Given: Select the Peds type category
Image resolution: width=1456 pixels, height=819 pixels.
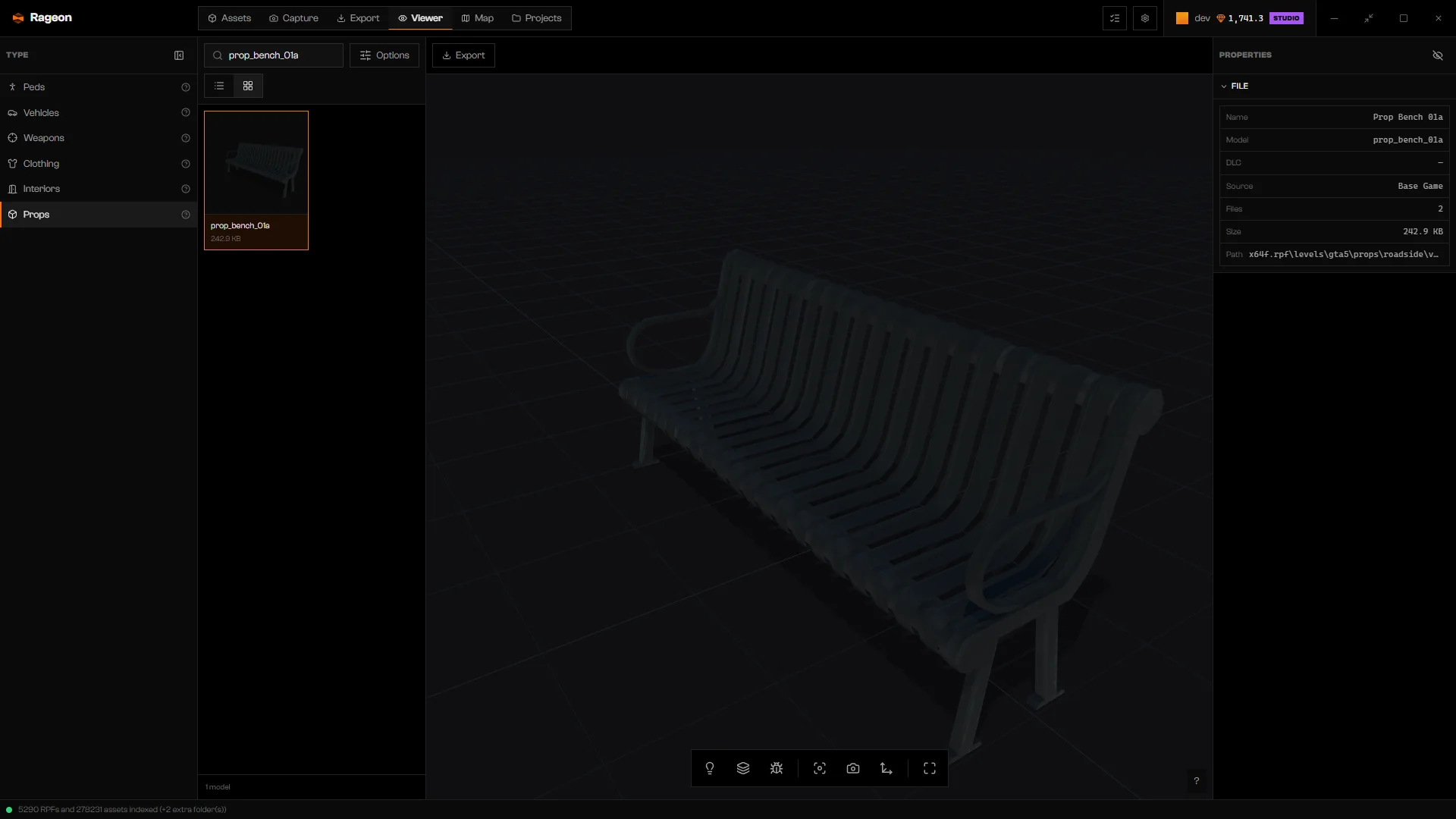Looking at the screenshot, I should point(99,87).
